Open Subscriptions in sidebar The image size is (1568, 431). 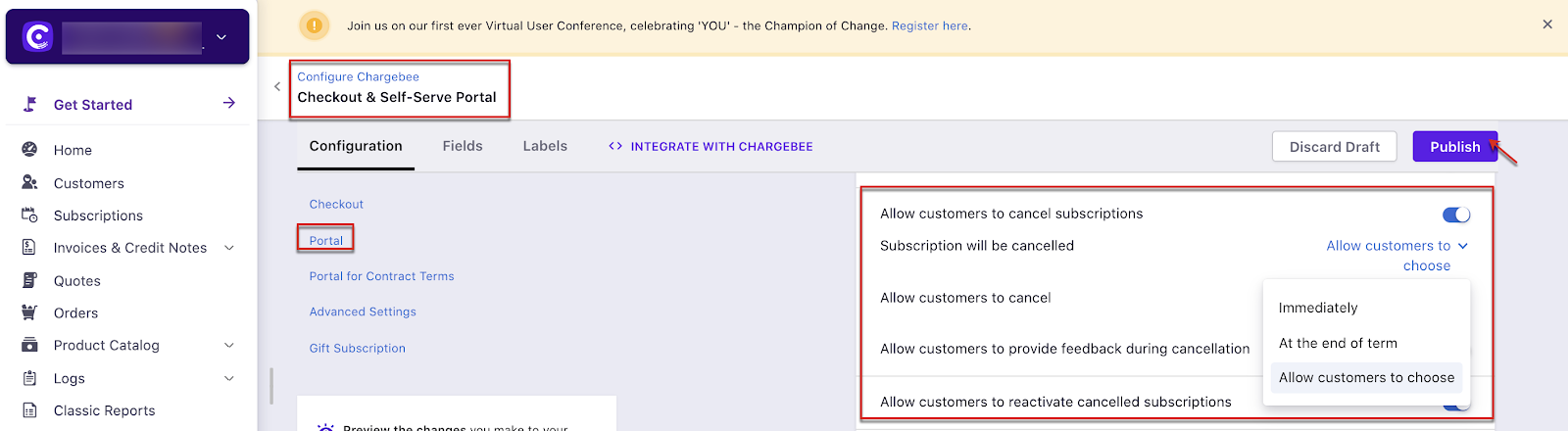coord(98,215)
